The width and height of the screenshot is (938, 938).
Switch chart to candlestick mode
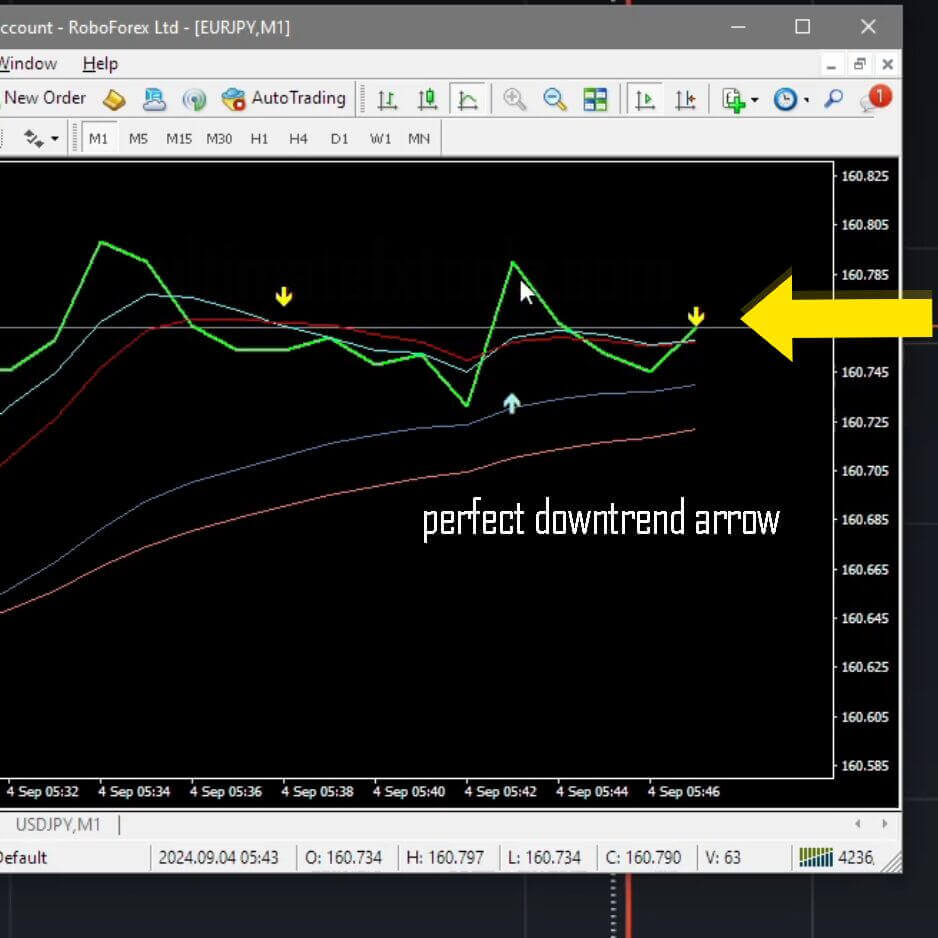428,99
